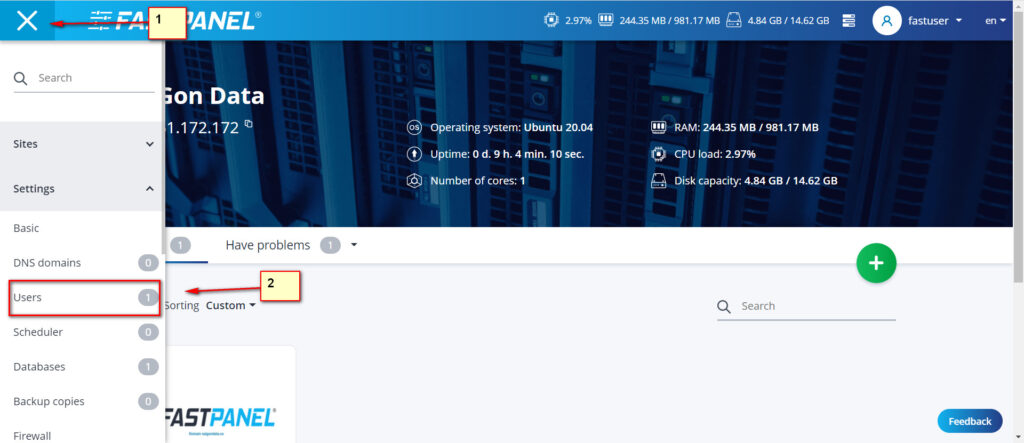Viewport: 1024px width, 443px height.
Task: Click the CPU load 2.97% text
Action: (741, 154)
